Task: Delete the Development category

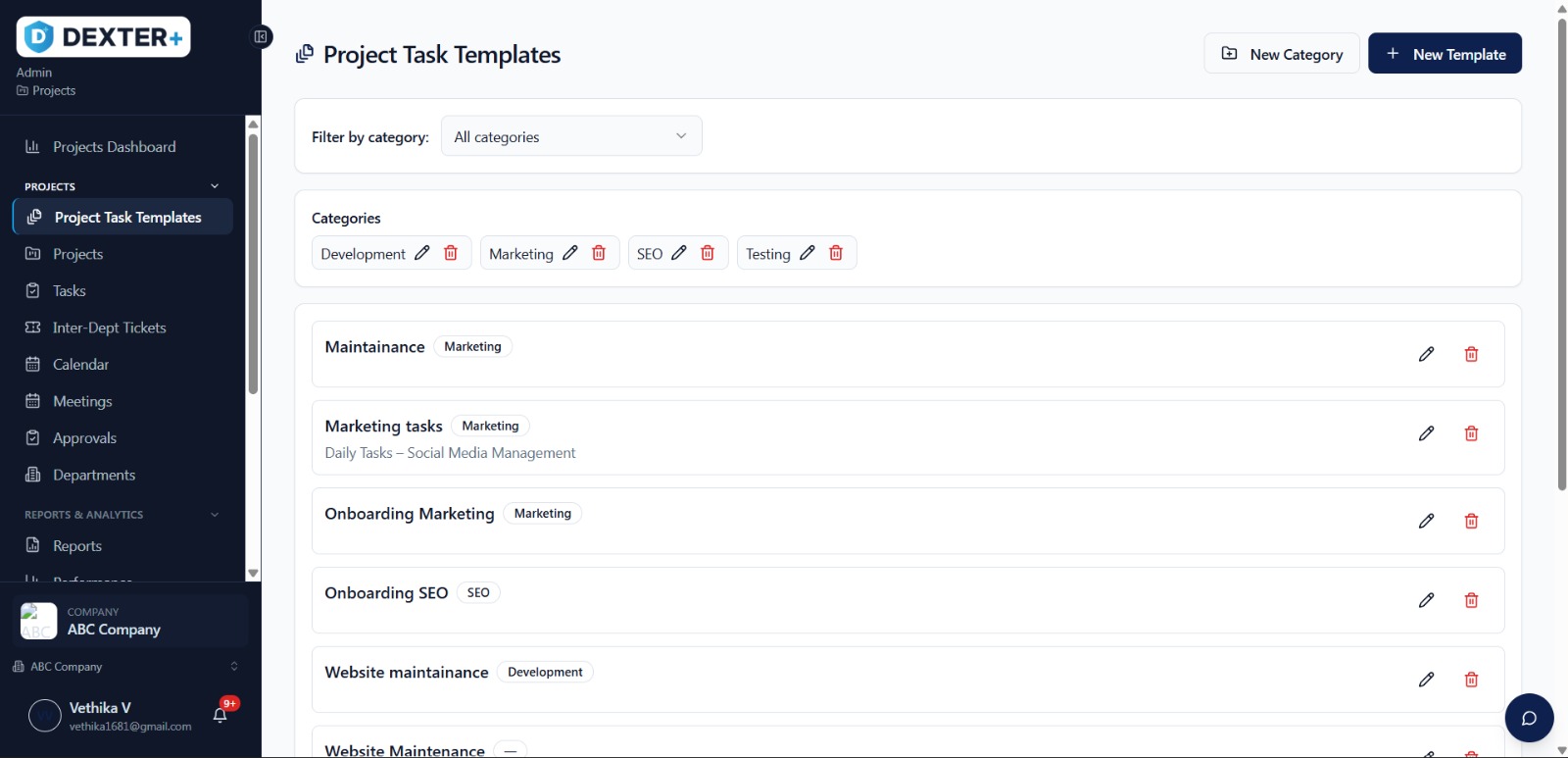Action: [x=451, y=253]
